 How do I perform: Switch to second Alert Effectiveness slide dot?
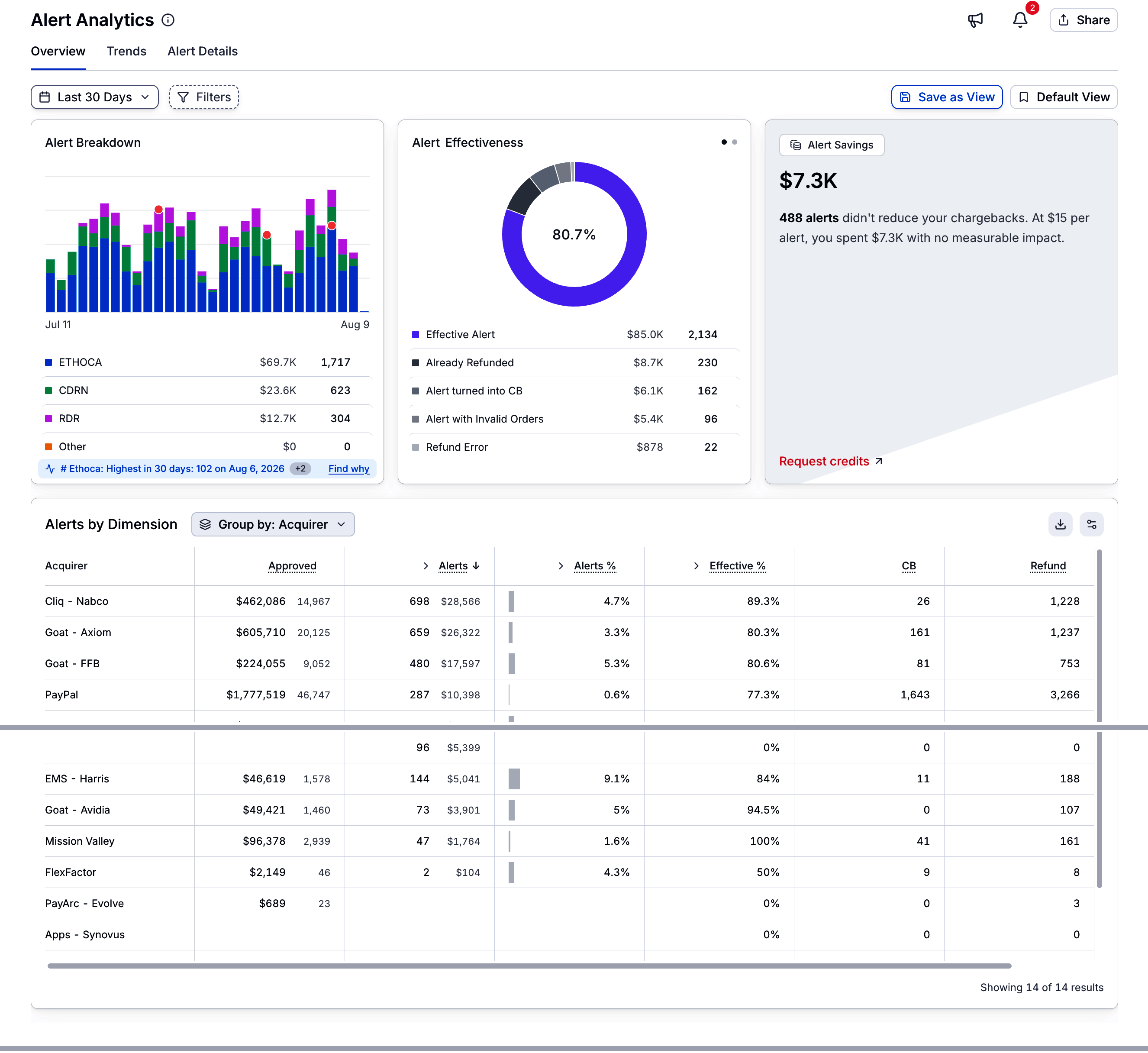pos(734,142)
